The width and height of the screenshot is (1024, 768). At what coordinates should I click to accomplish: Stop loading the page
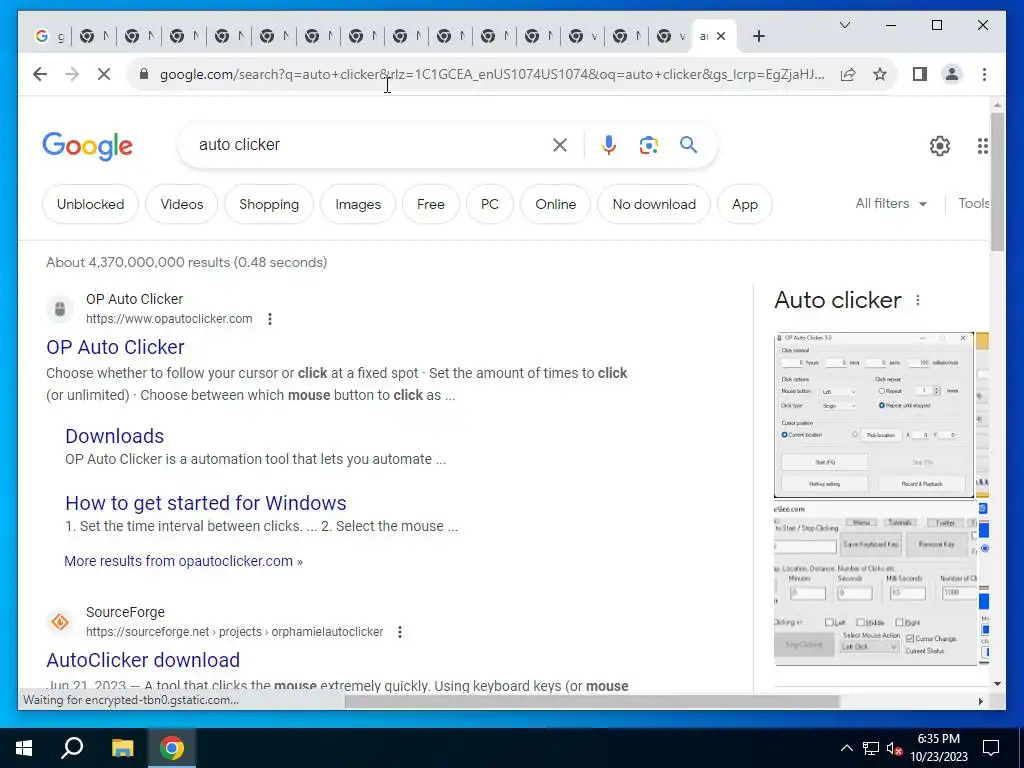(x=104, y=74)
